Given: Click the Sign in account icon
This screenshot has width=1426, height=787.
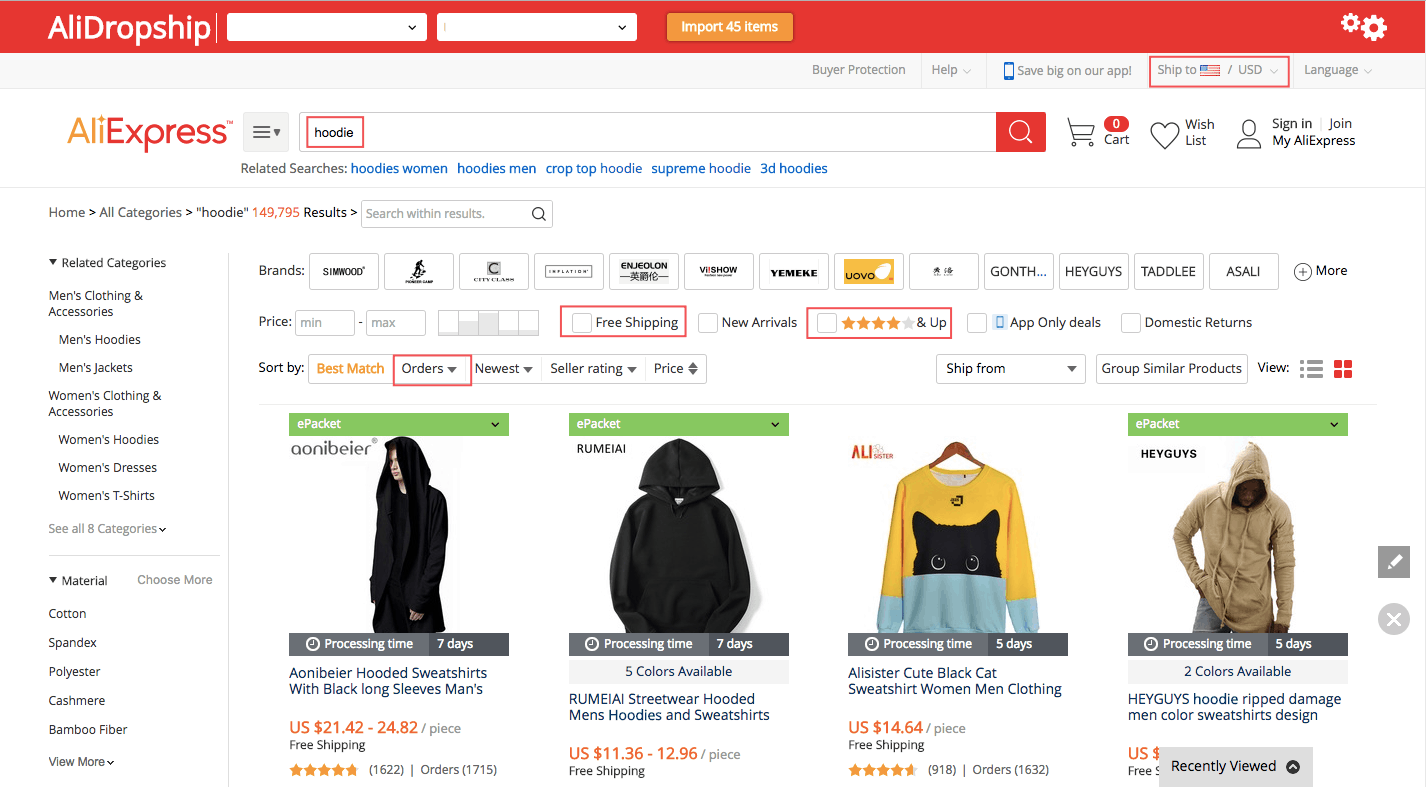Looking at the screenshot, I should pos(1248,133).
